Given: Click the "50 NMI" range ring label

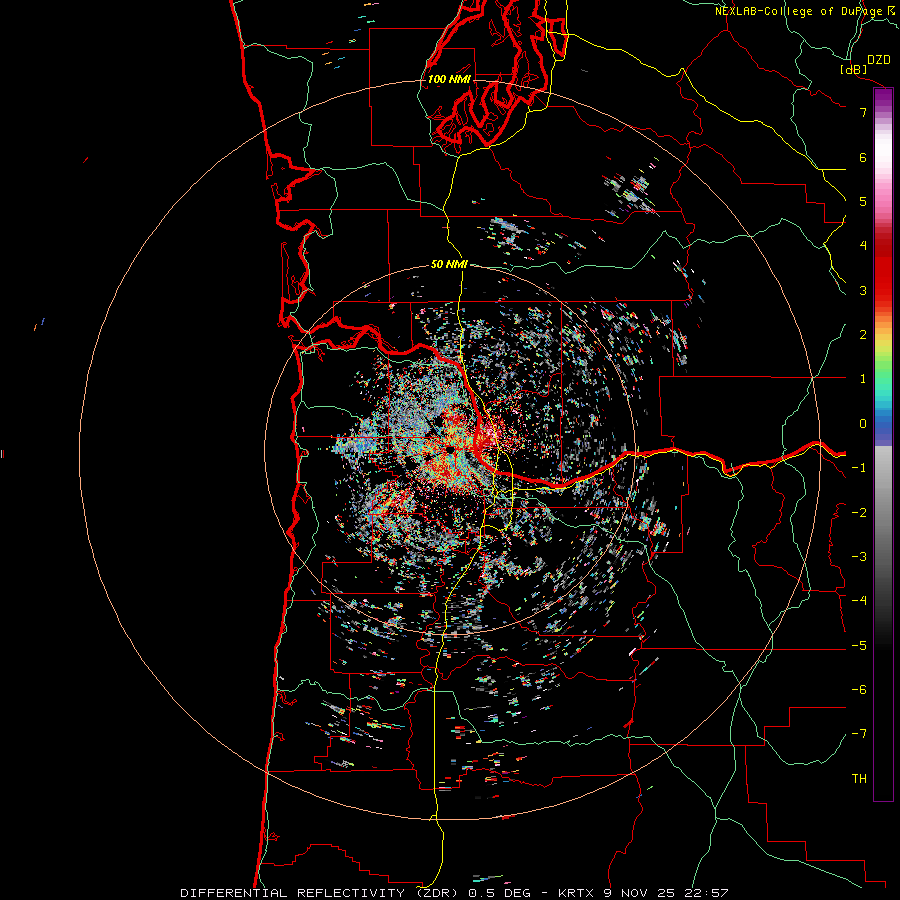Looking at the screenshot, I should (x=449, y=265).
